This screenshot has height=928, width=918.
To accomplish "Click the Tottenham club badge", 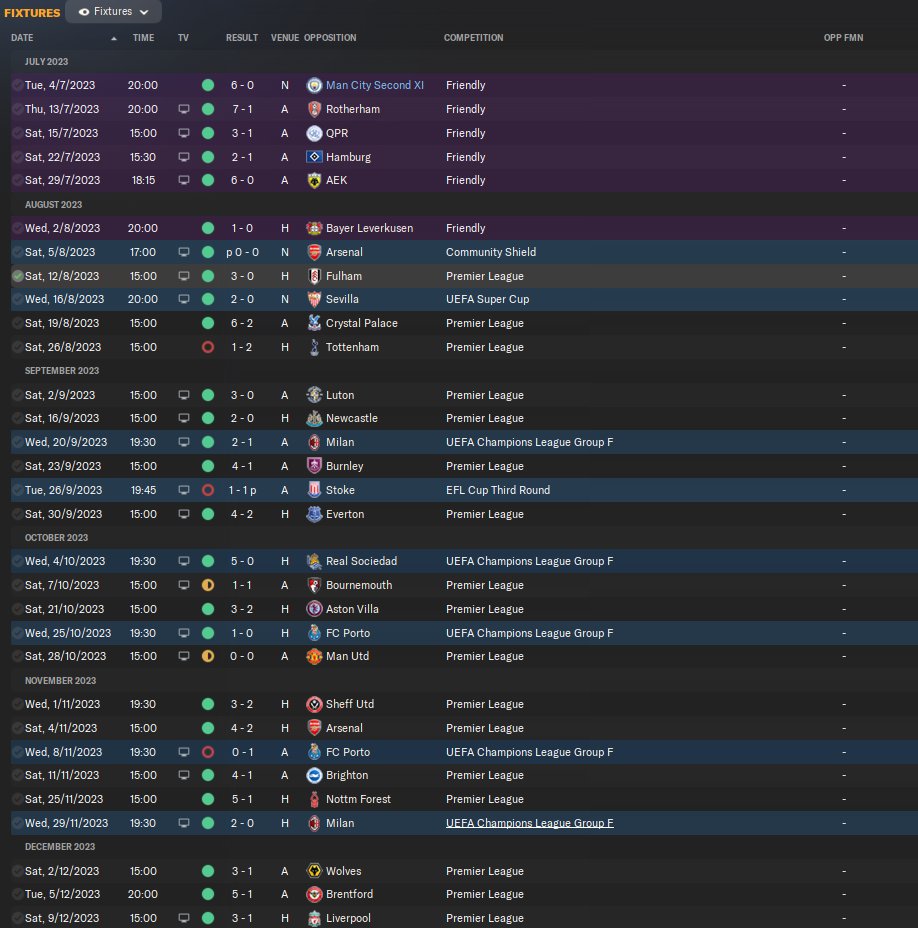I will 314,347.
